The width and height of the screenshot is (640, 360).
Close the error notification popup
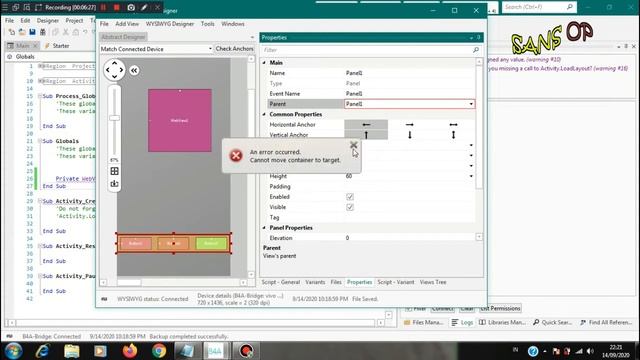[353, 145]
